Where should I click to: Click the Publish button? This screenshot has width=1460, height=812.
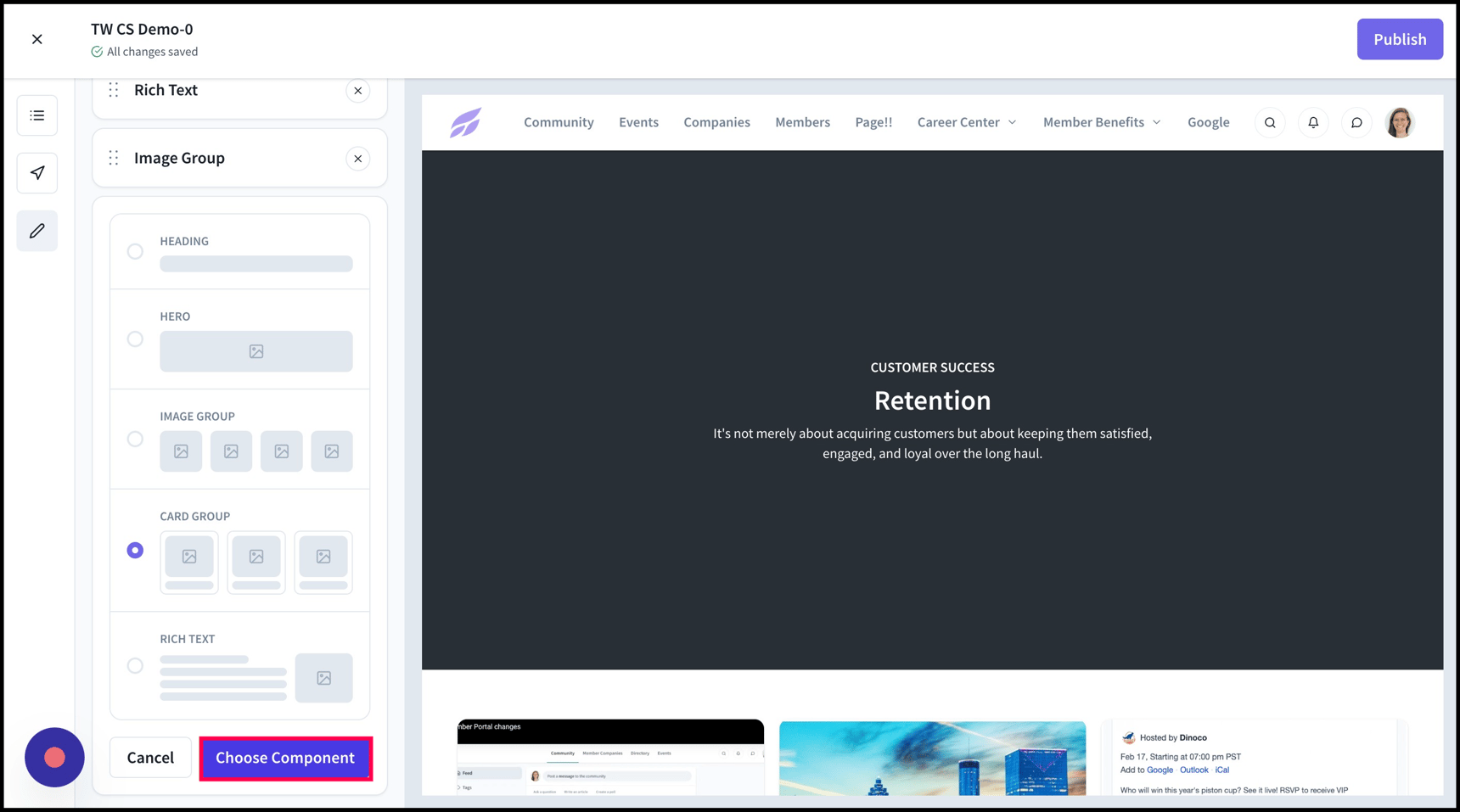(1400, 39)
